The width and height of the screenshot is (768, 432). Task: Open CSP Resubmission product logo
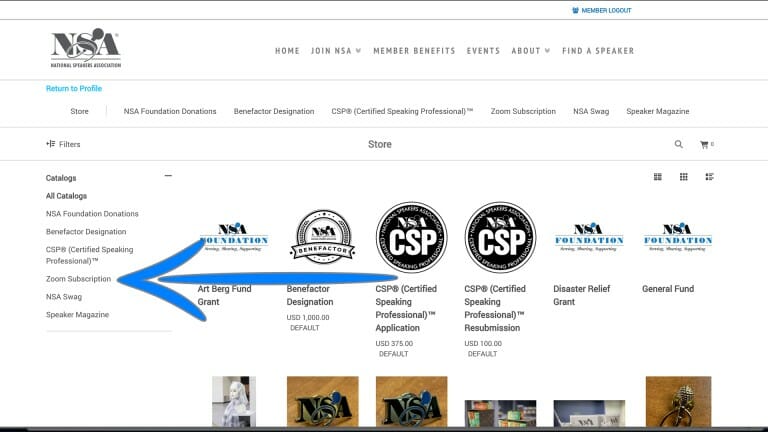coord(500,237)
